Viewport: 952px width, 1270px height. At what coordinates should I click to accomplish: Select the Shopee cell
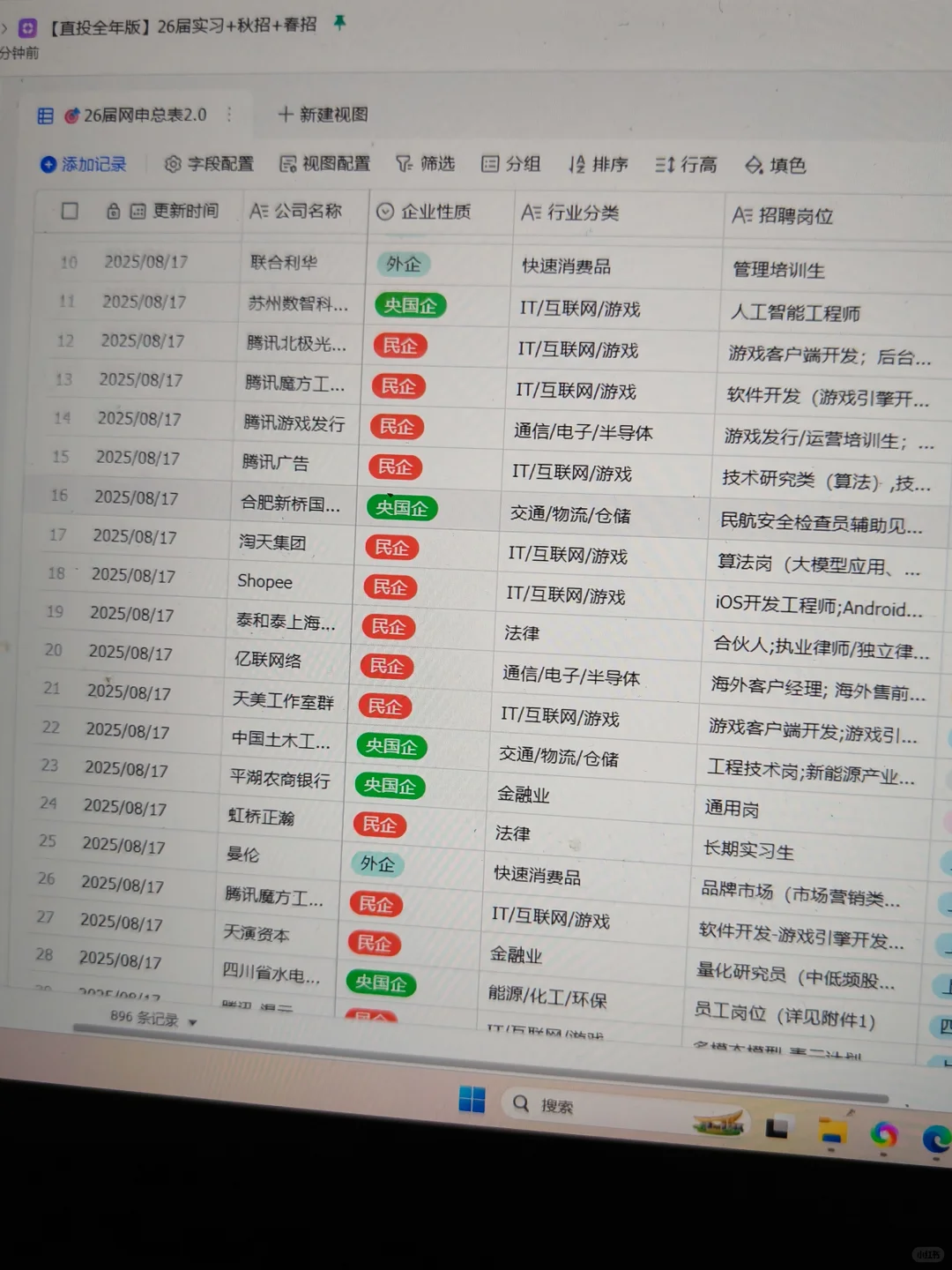pyautogui.click(x=264, y=581)
